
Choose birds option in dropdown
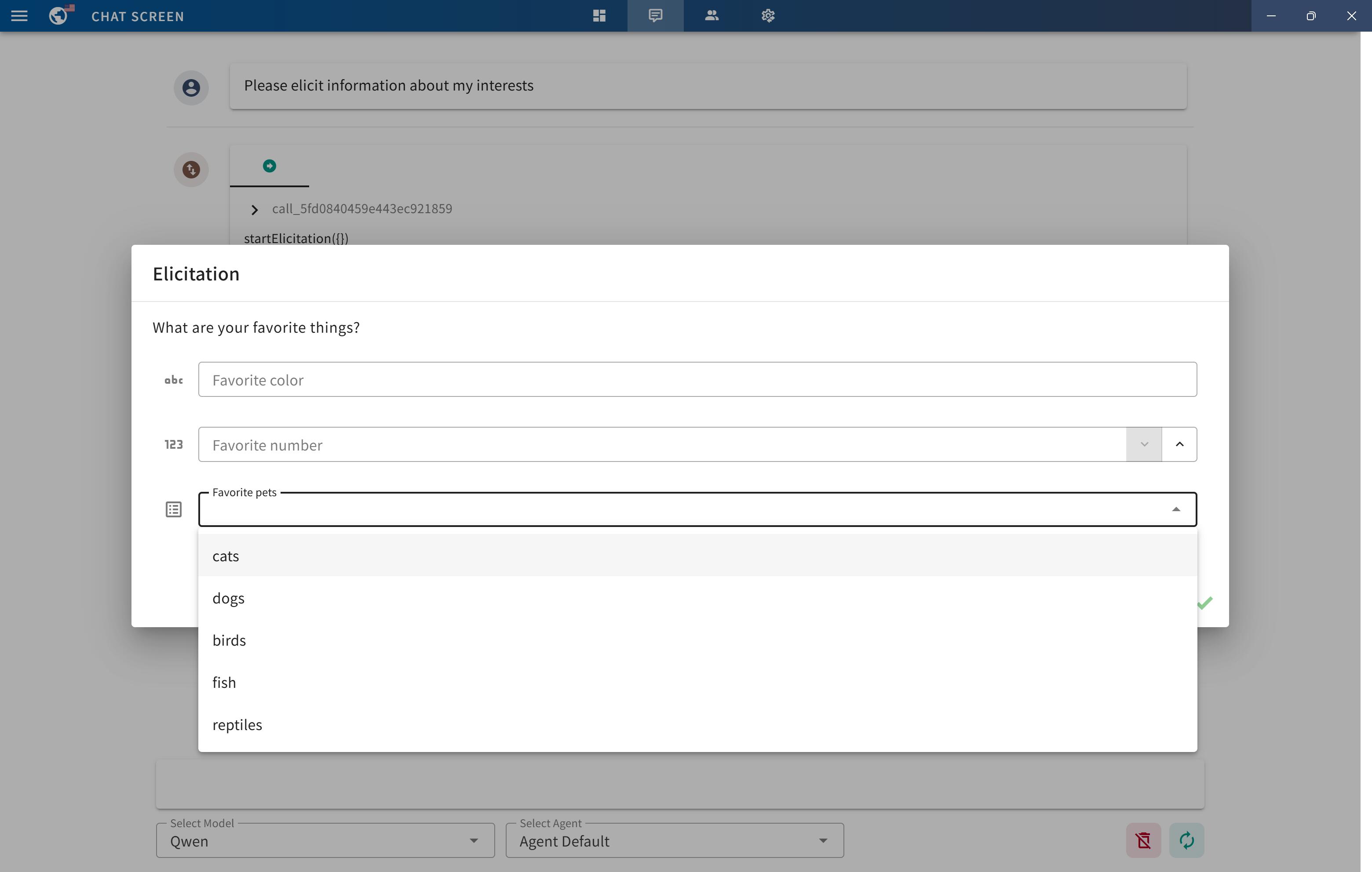tap(229, 640)
